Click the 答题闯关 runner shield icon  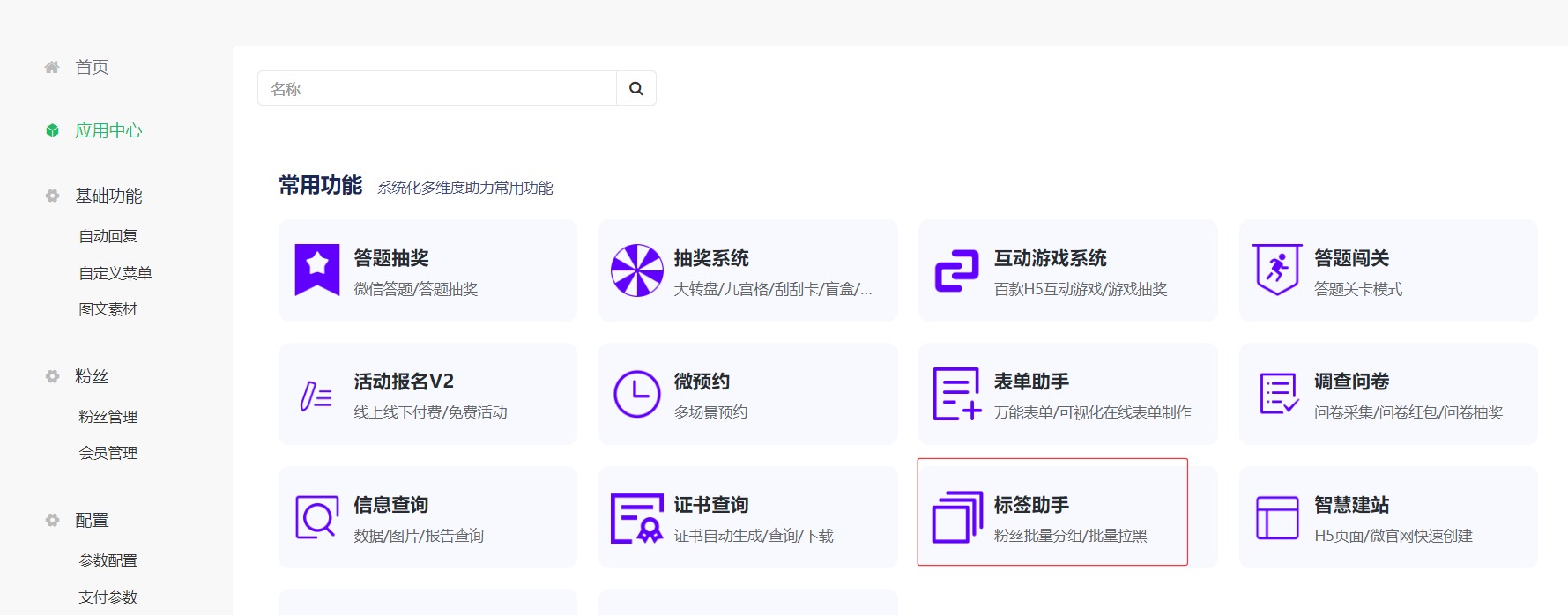(x=1277, y=270)
